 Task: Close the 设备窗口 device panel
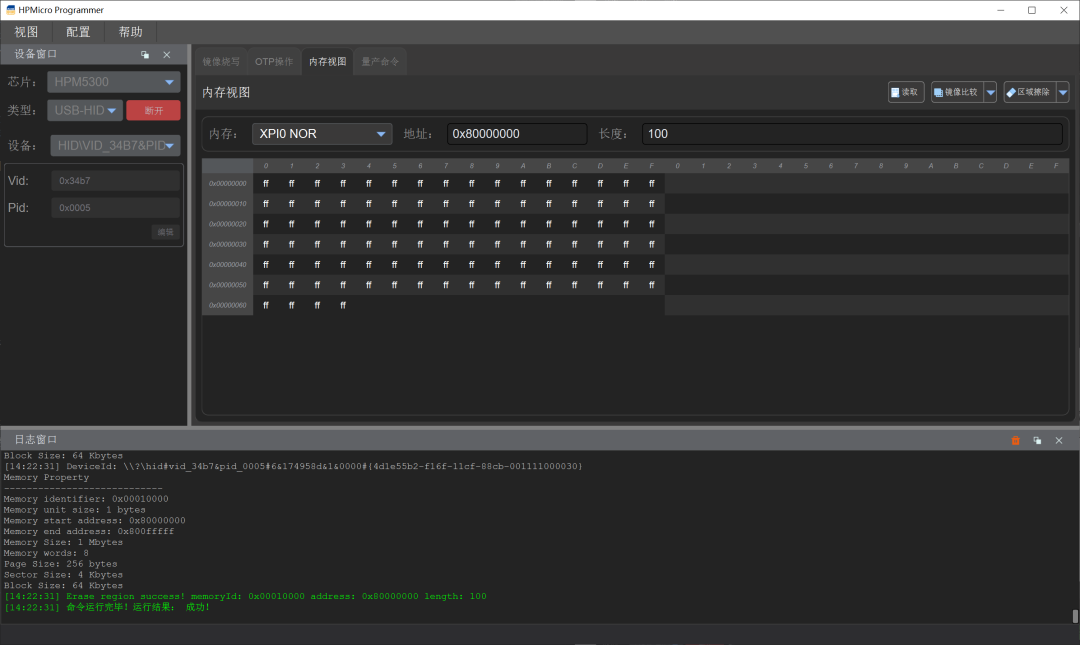pyautogui.click(x=166, y=54)
